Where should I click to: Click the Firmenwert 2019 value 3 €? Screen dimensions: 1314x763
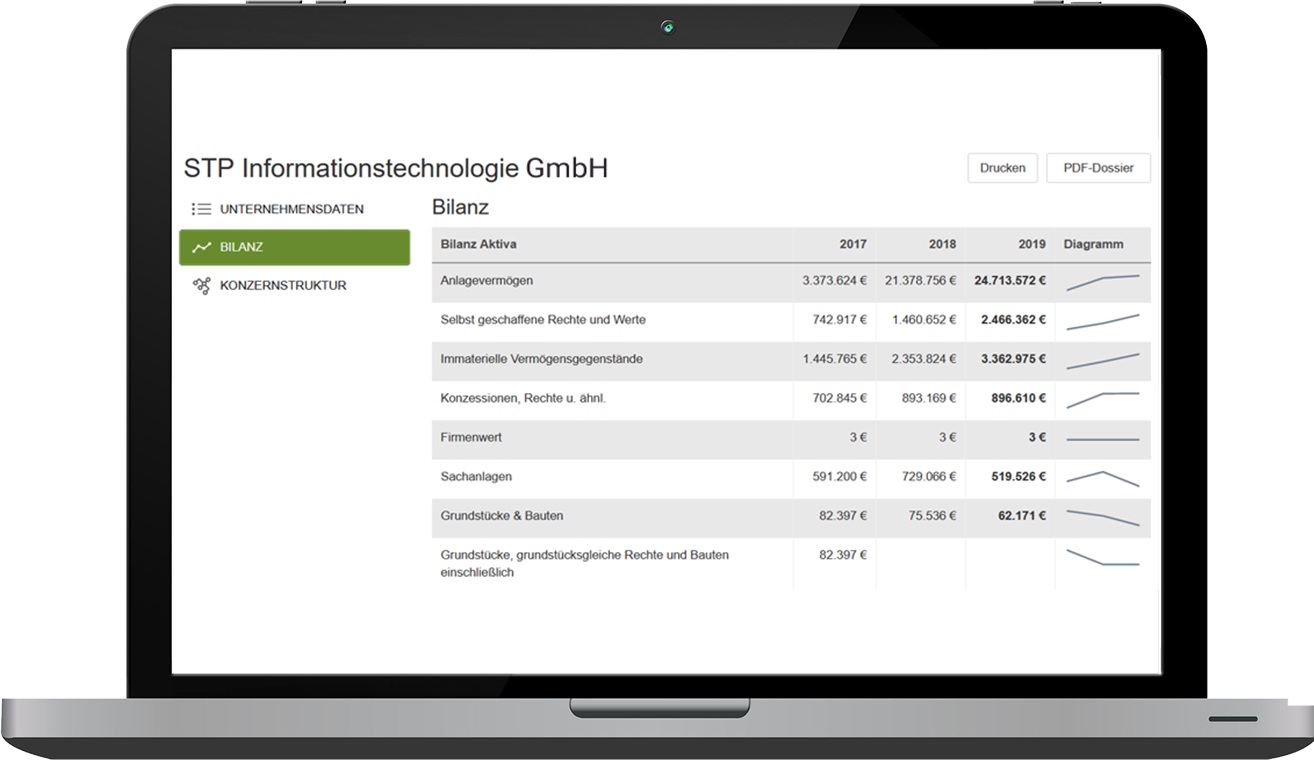click(1037, 437)
